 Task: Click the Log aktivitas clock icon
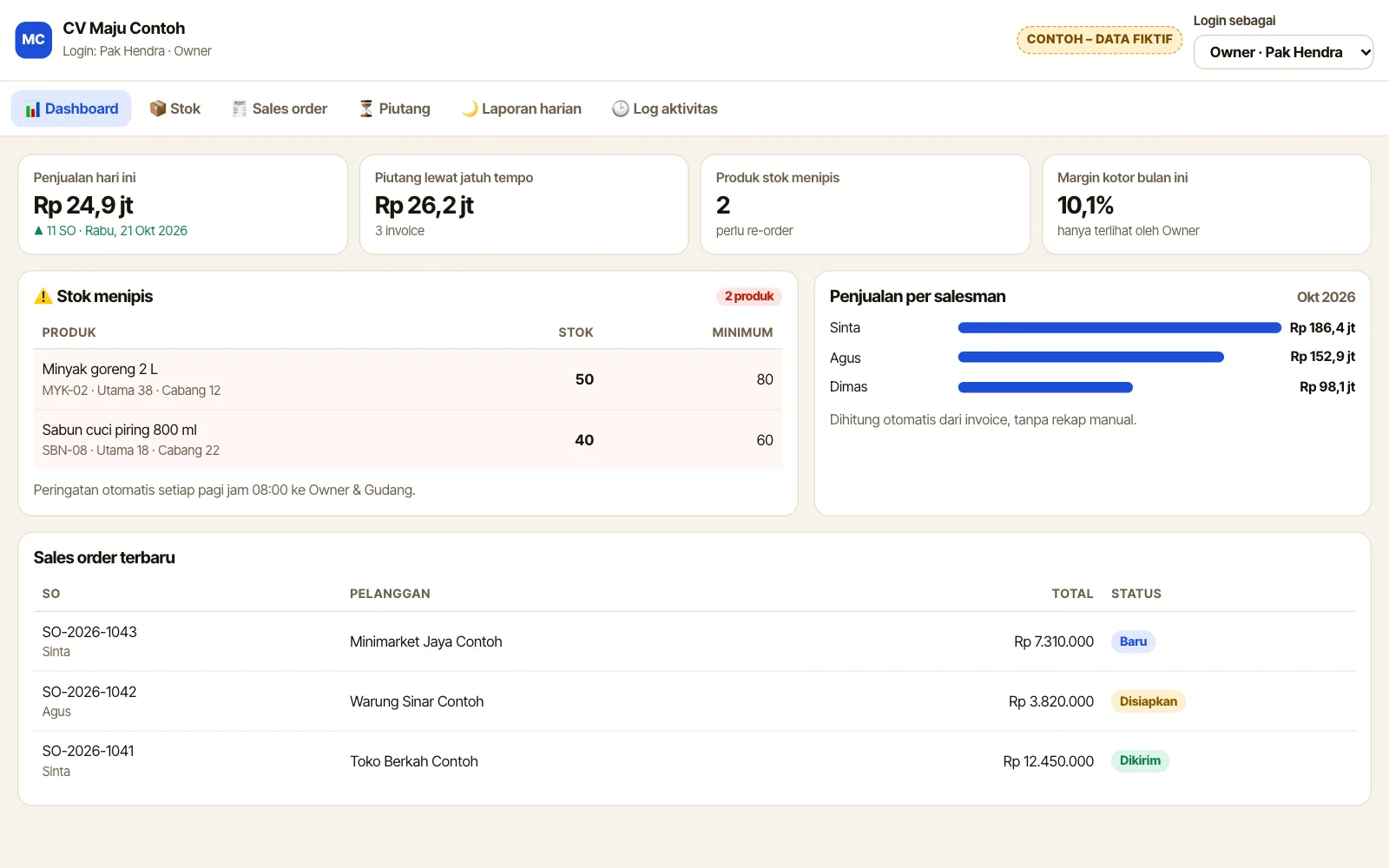[621, 108]
